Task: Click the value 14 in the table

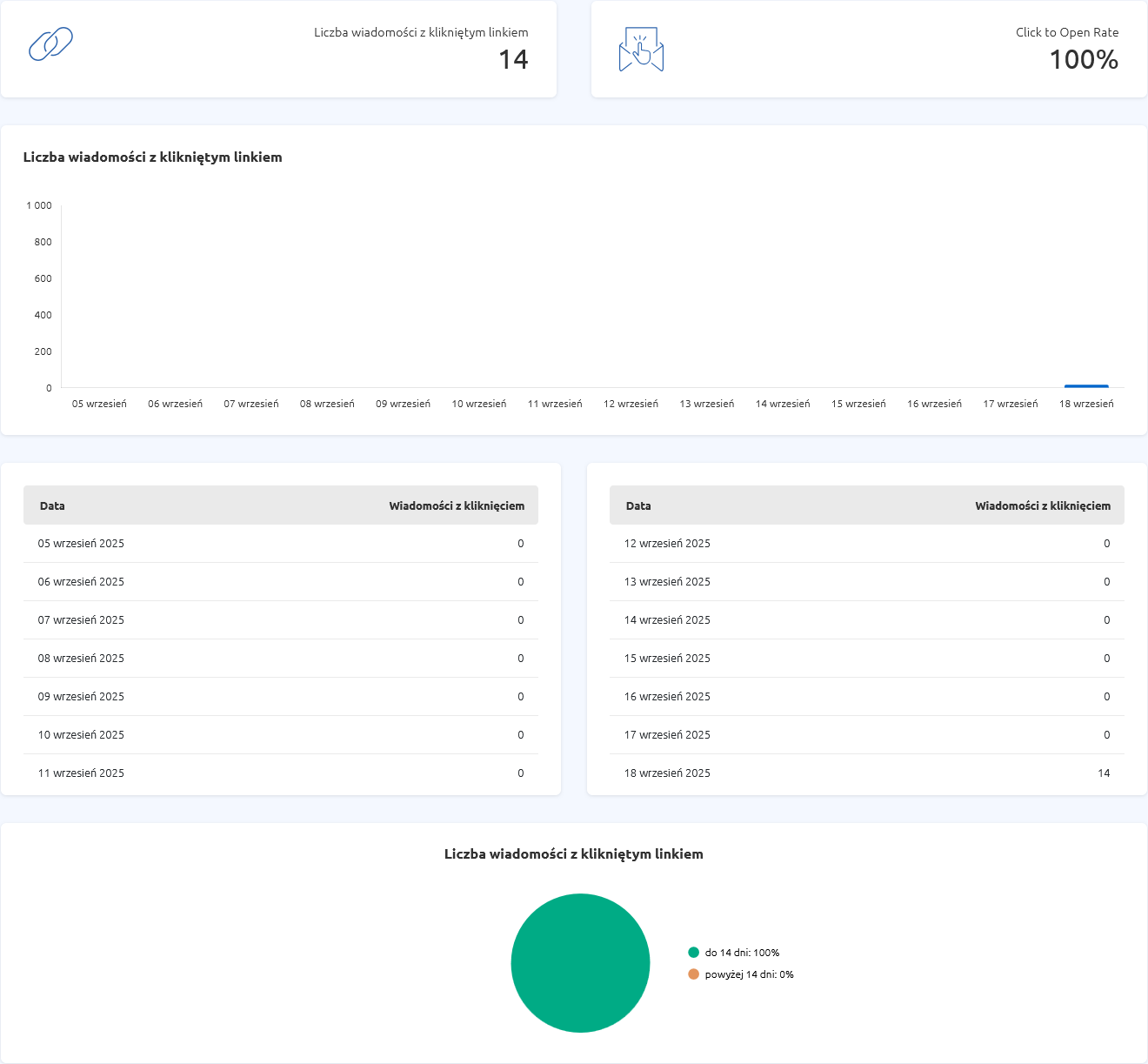Action: 1104,773
